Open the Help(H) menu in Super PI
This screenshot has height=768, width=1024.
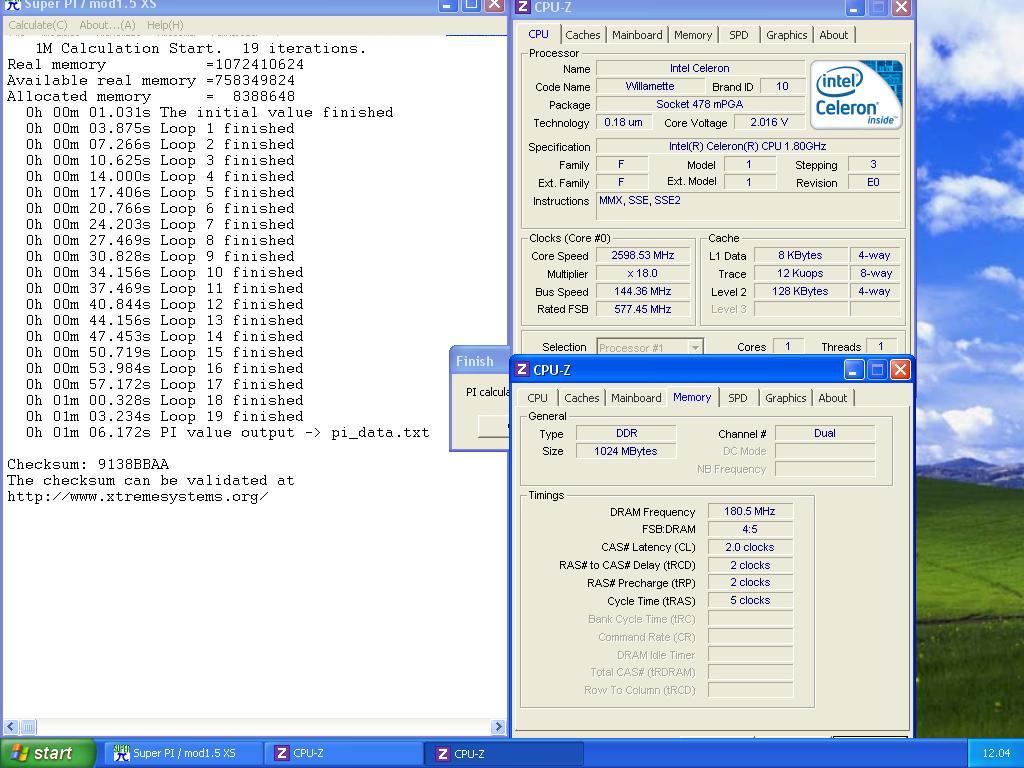pyautogui.click(x=165, y=25)
